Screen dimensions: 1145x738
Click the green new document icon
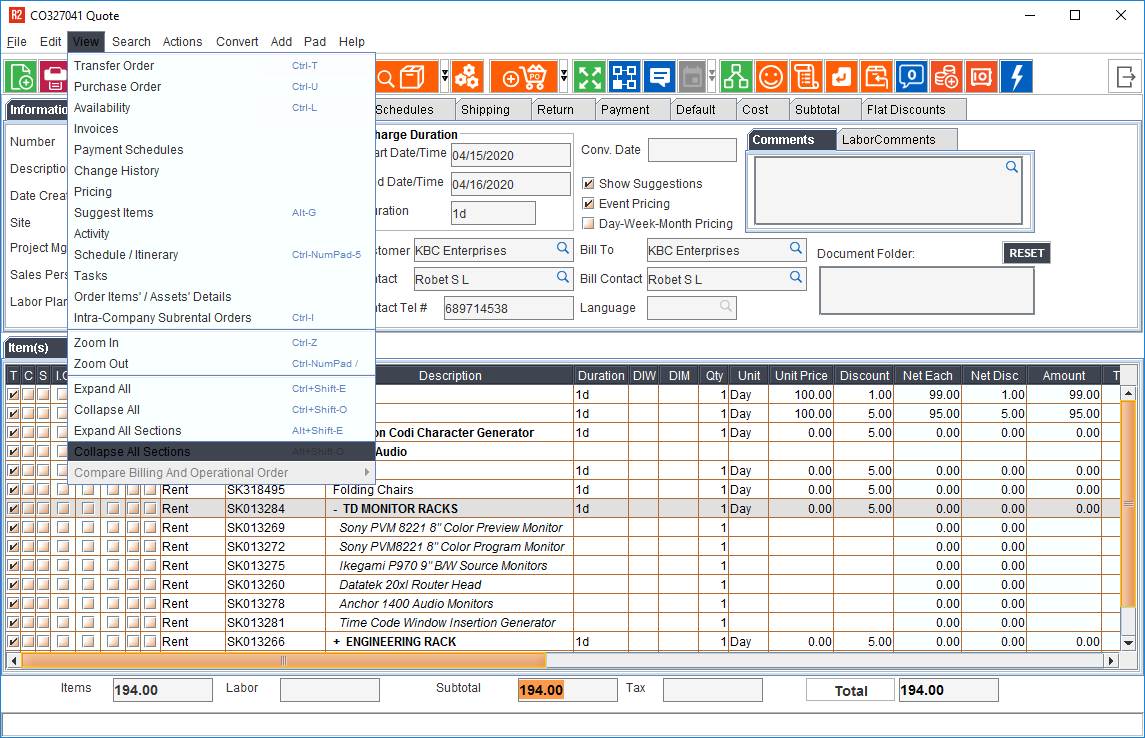(x=21, y=77)
